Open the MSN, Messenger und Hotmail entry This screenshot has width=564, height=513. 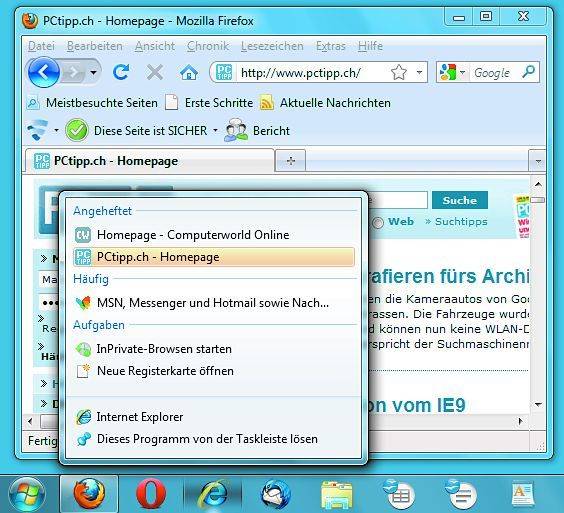(214, 303)
